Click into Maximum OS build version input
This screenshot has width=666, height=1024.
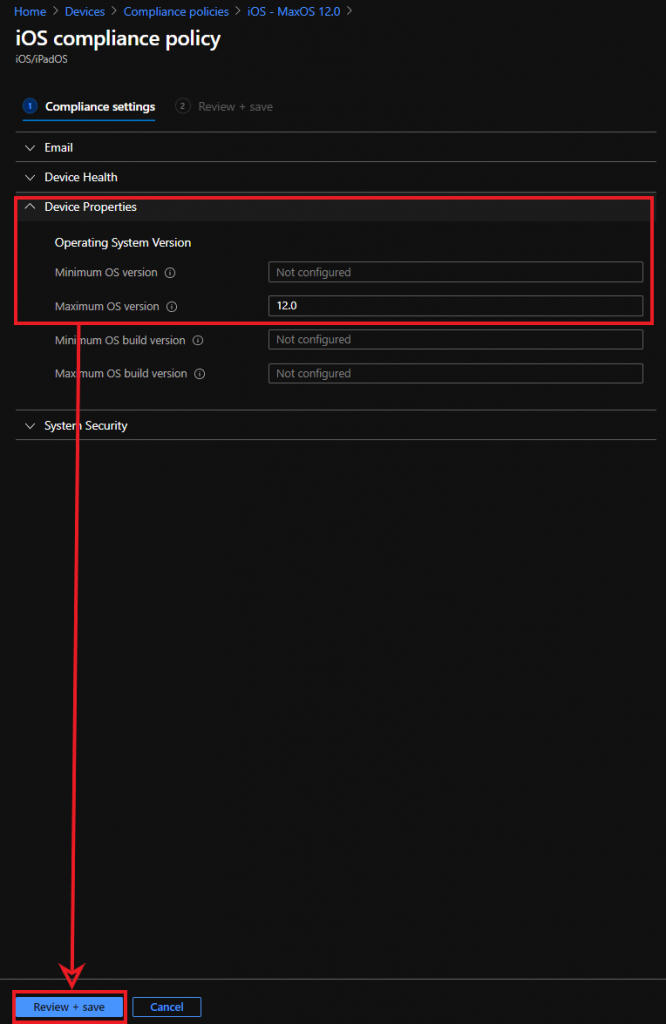[455, 374]
